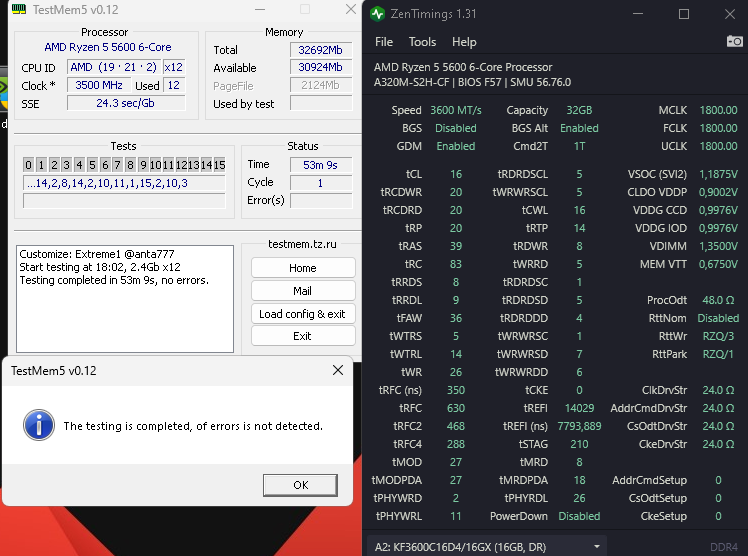Image resolution: width=748 pixels, height=556 pixels.
Task: Maximize the ZenTimings window
Action: [x=684, y=14]
